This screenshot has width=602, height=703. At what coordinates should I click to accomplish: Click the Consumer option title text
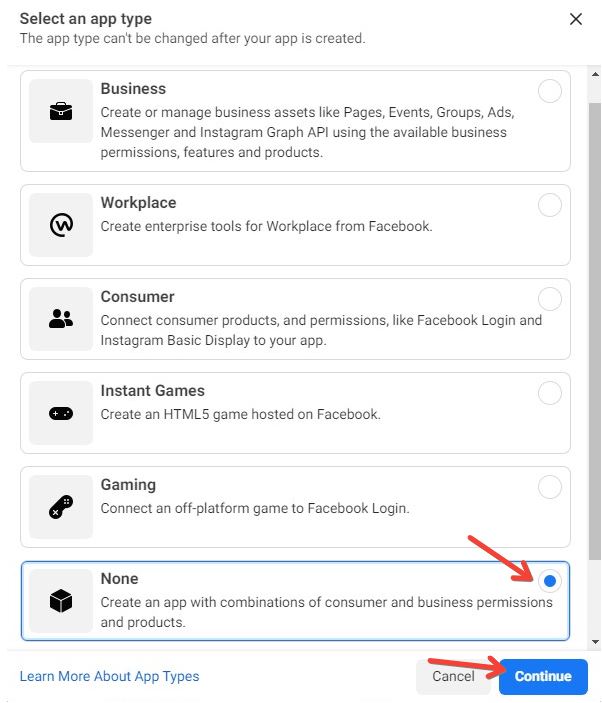[137, 297]
